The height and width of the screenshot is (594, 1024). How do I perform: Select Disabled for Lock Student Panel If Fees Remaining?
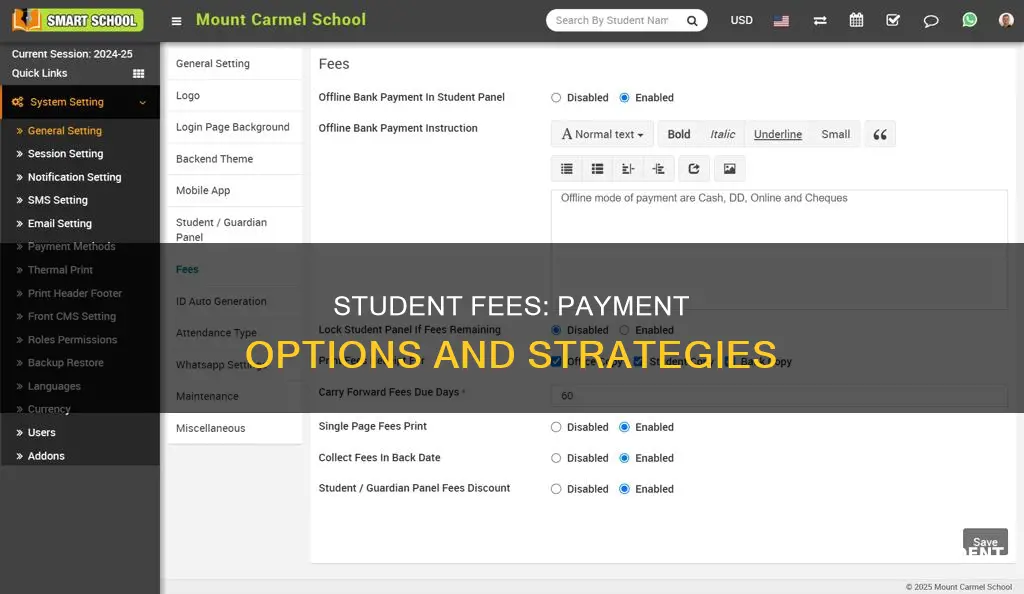tap(556, 330)
